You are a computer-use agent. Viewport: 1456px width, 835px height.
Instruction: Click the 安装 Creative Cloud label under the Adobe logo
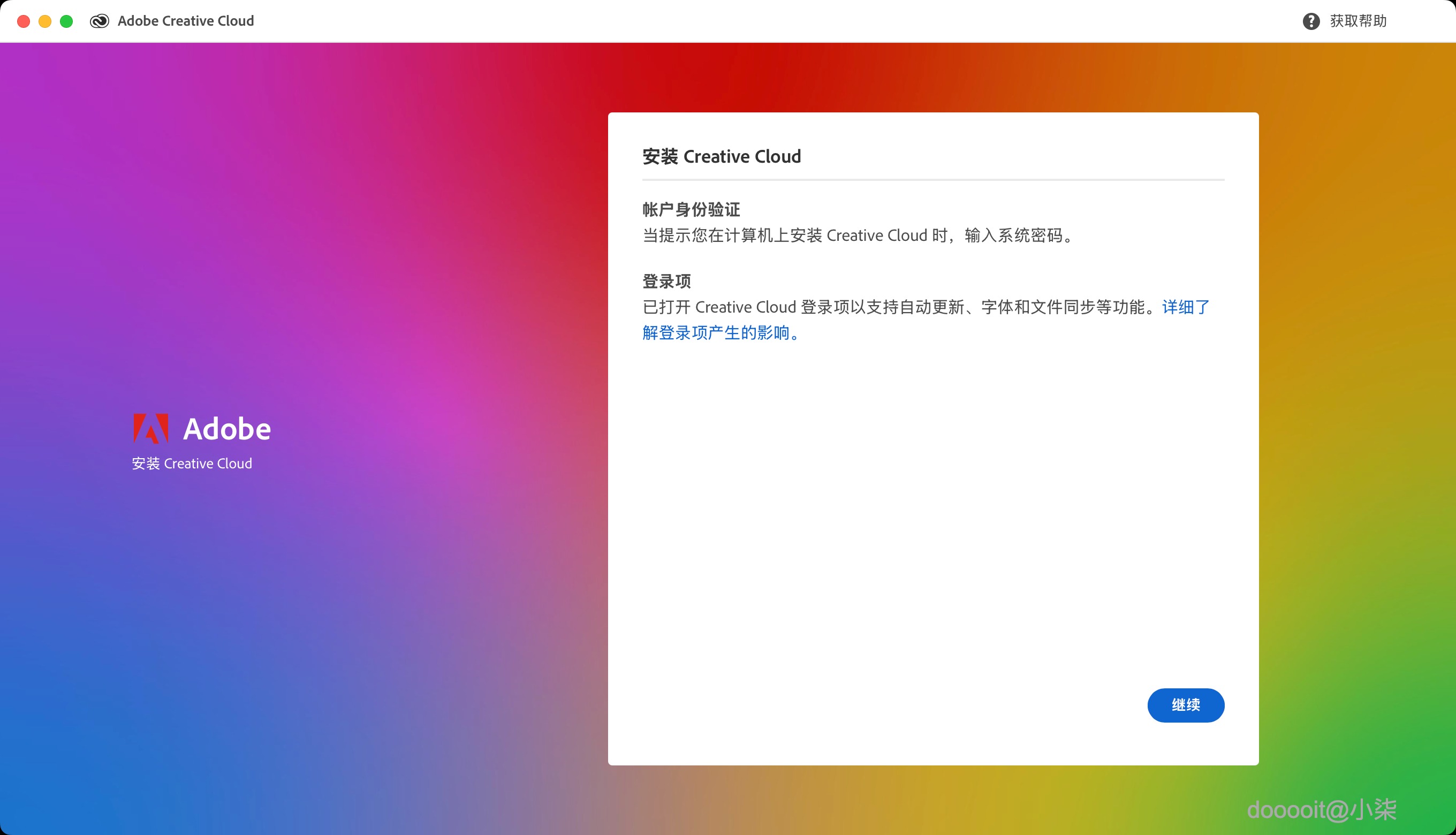tap(192, 463)
